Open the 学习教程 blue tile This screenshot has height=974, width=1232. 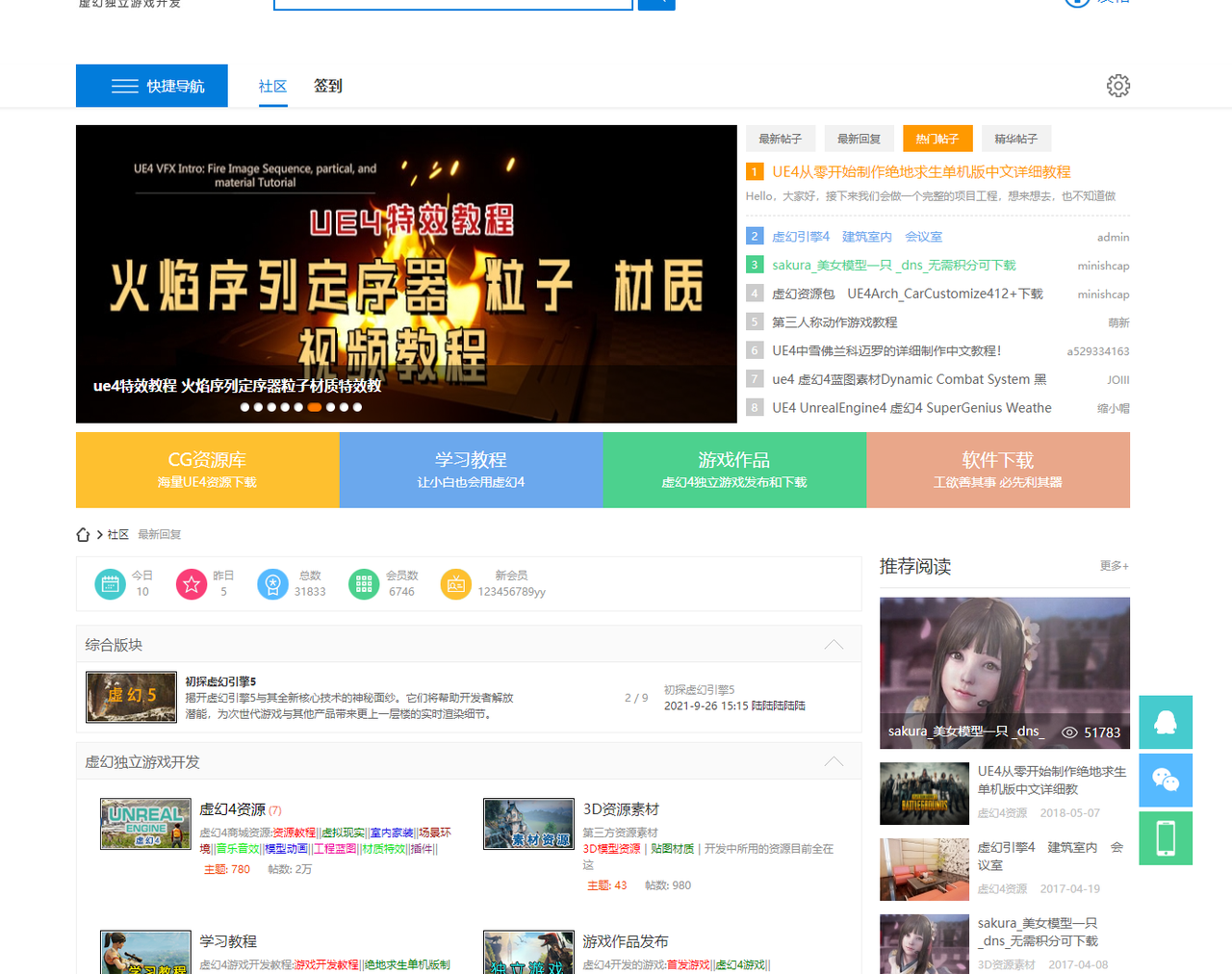point(471,470)
